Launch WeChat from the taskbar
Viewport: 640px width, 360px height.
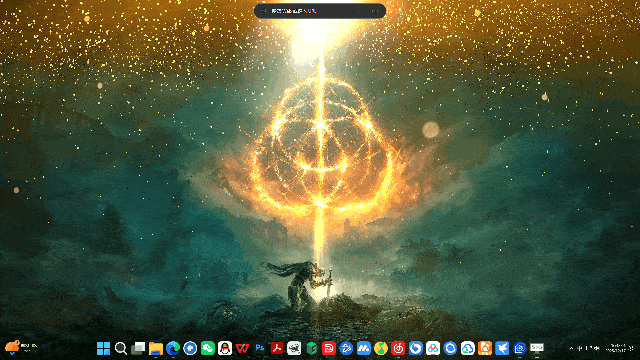(207, 348)
